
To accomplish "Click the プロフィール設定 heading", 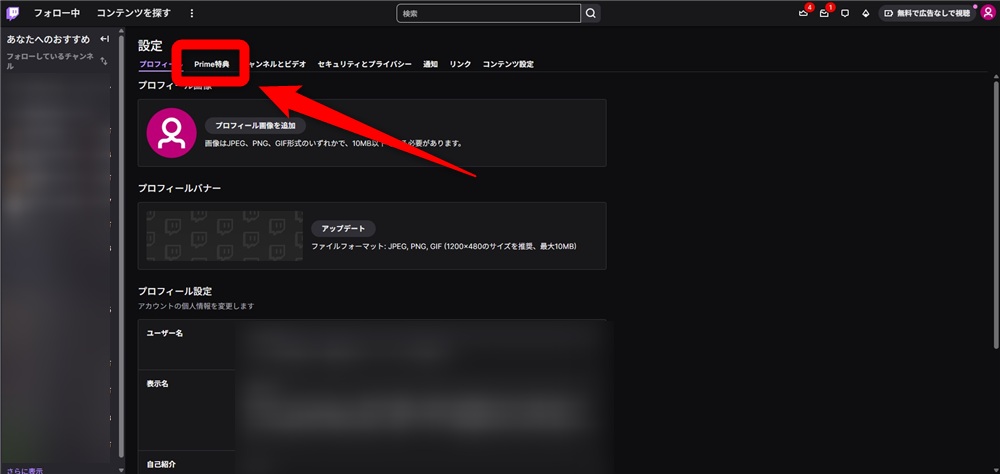I will (175, 292).
